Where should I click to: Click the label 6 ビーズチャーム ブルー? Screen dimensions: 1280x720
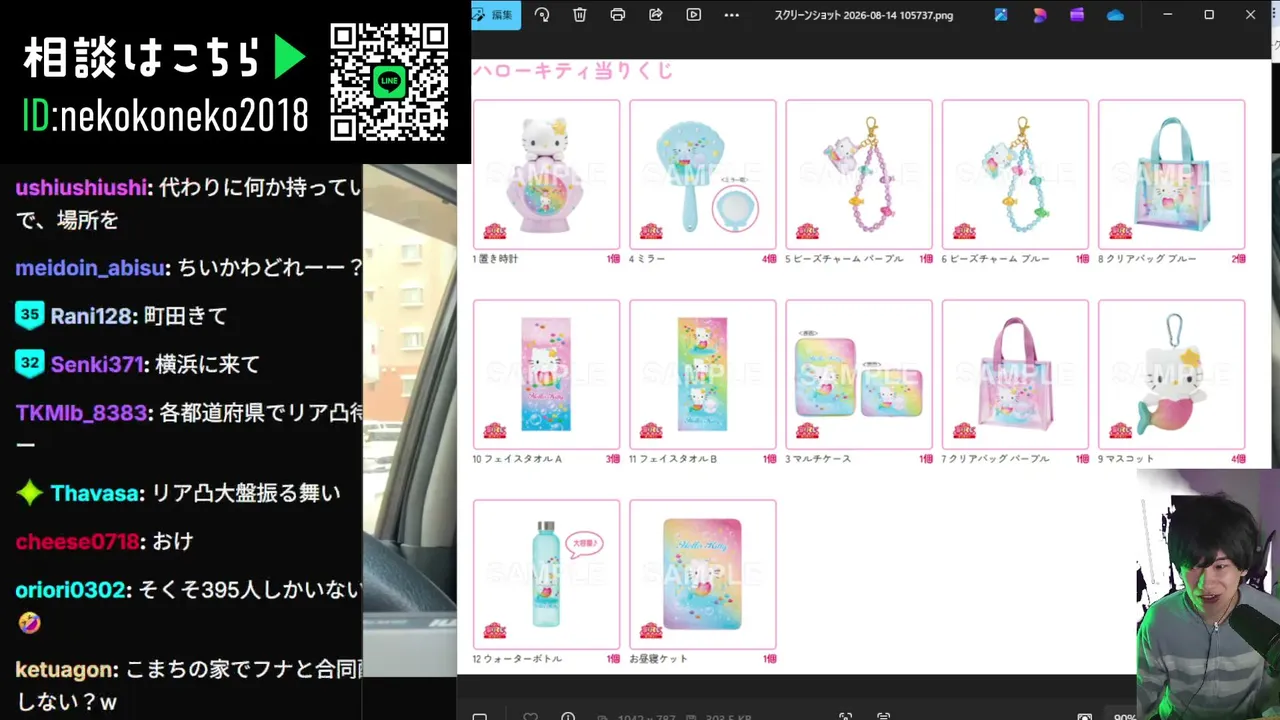[995, 259]
